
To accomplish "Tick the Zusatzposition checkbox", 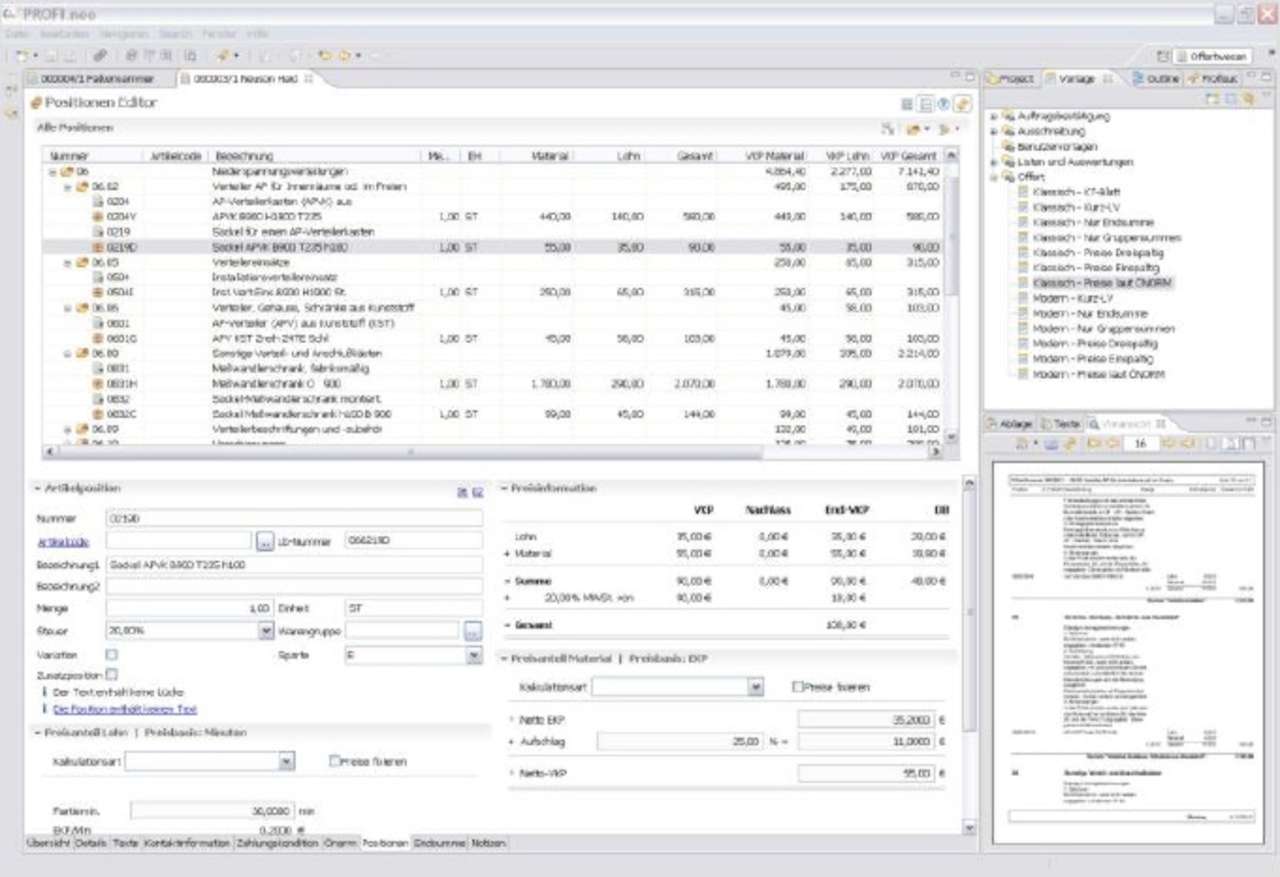I will pos(111,675).
